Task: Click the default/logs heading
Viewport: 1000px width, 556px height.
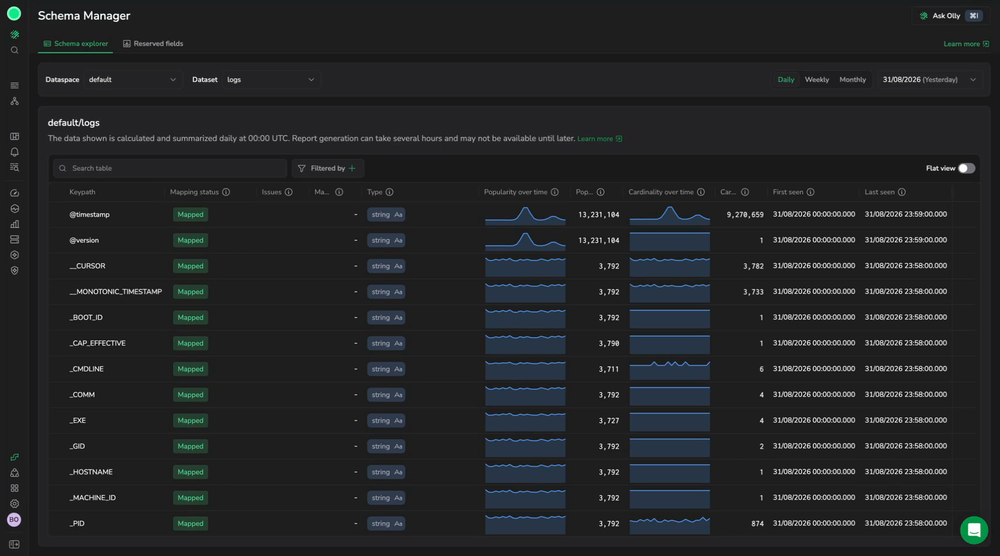Action: pyautogui.click(x=73, y=123)
